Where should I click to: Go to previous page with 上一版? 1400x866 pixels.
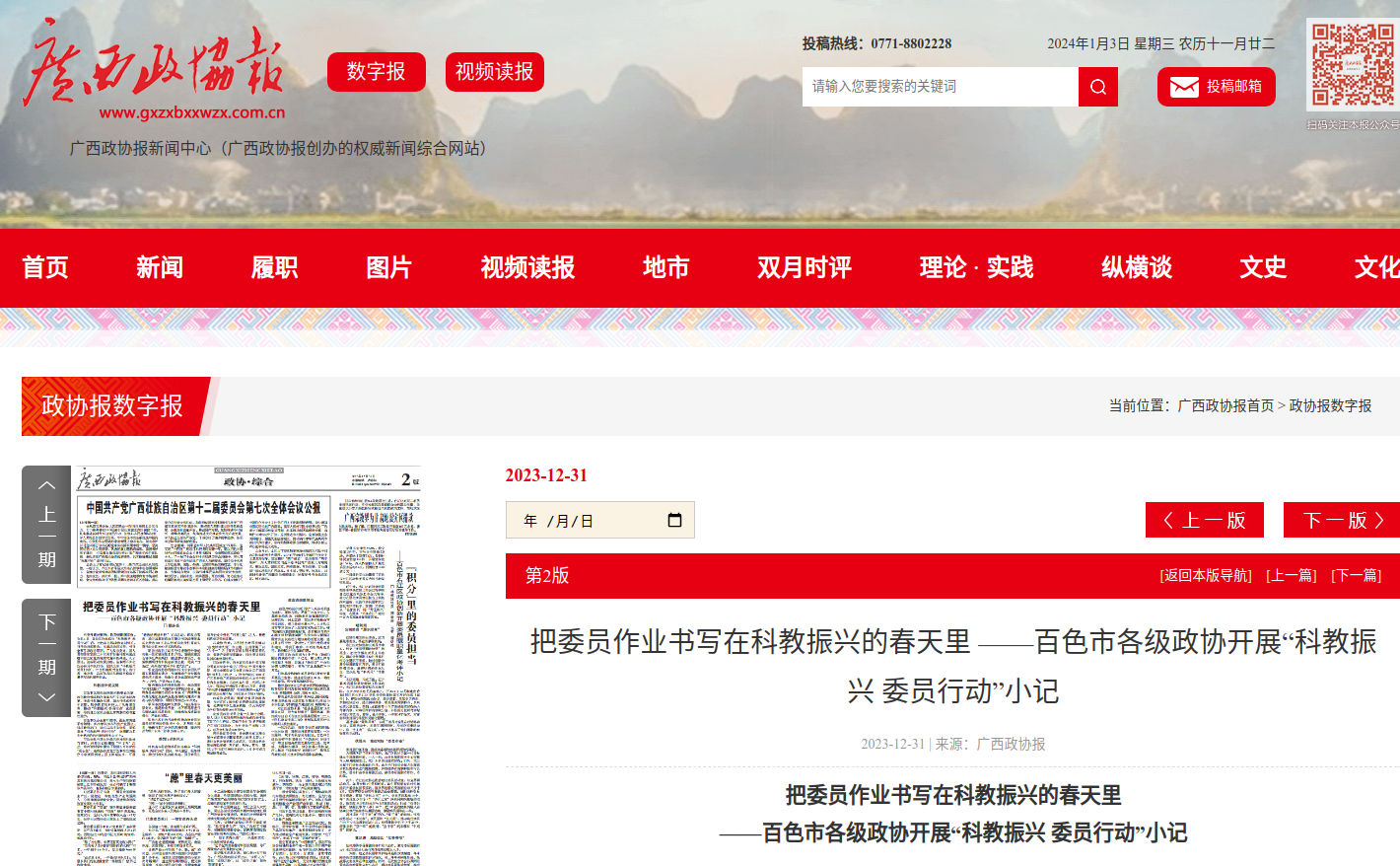click(1204, 520)
